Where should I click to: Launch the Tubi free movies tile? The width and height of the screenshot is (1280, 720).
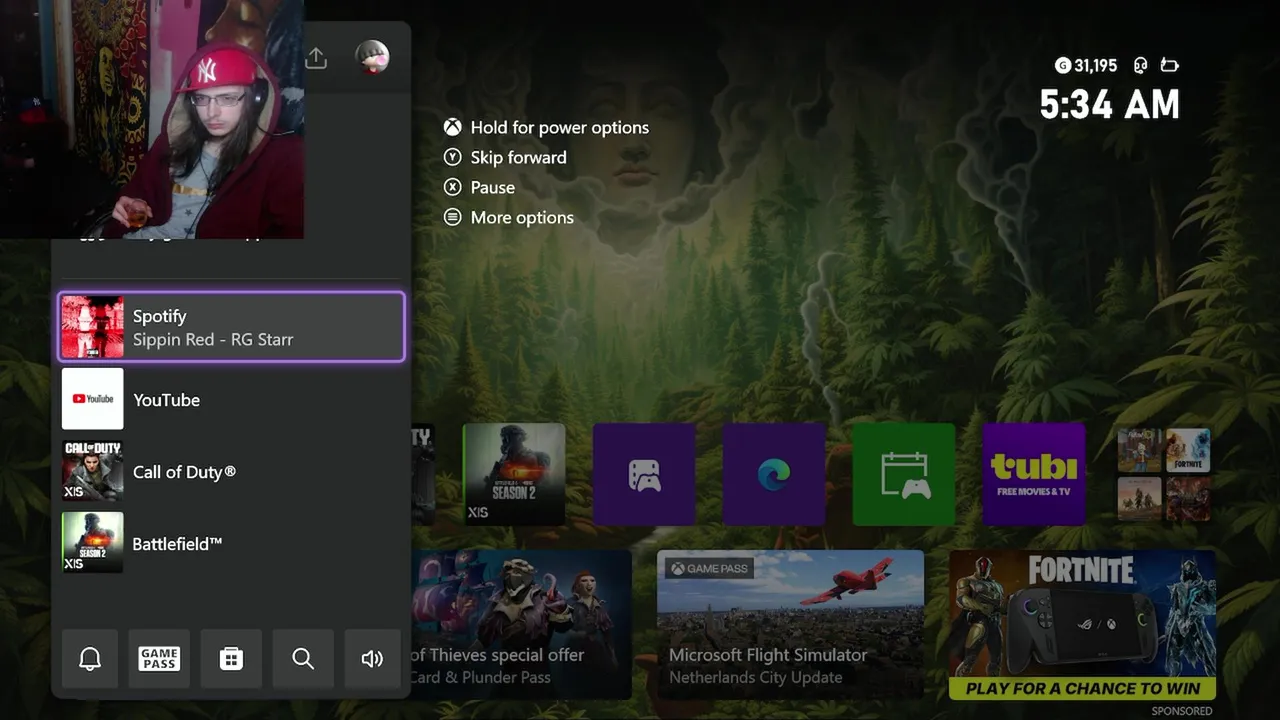(x=1034, y=474)
